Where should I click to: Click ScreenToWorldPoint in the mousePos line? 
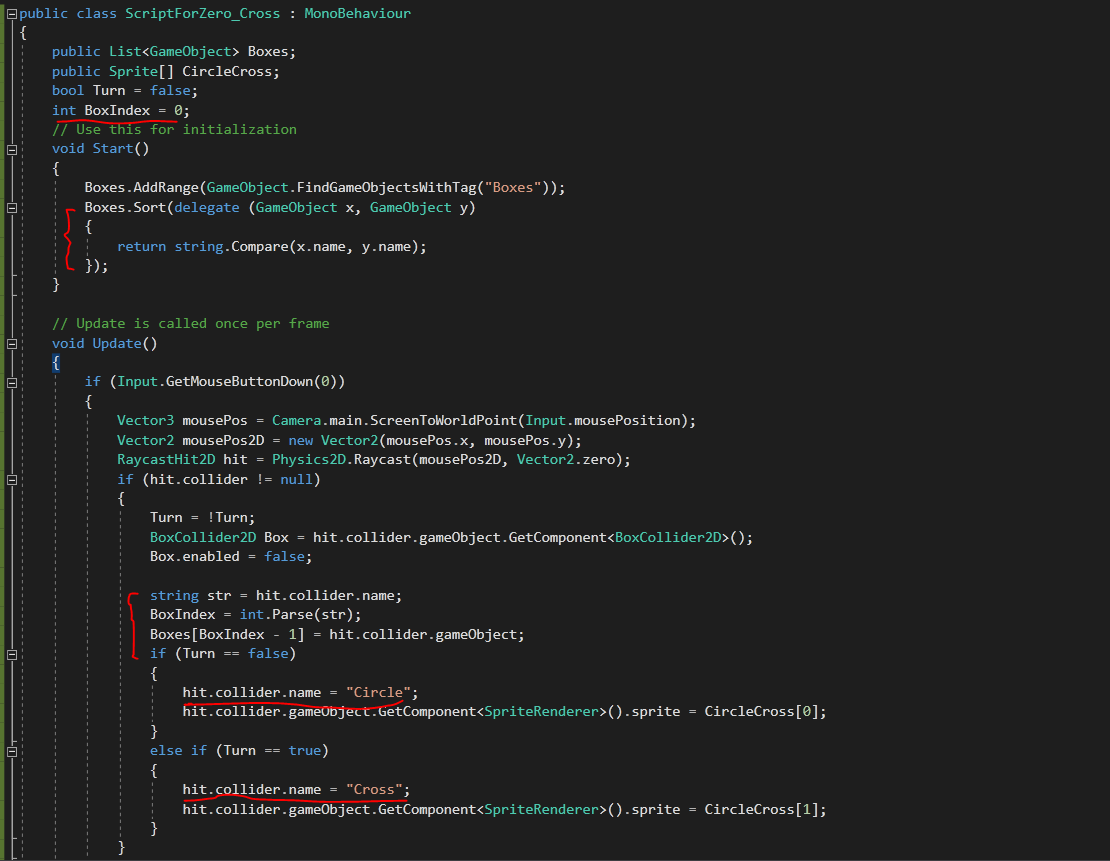pos(443,421)
